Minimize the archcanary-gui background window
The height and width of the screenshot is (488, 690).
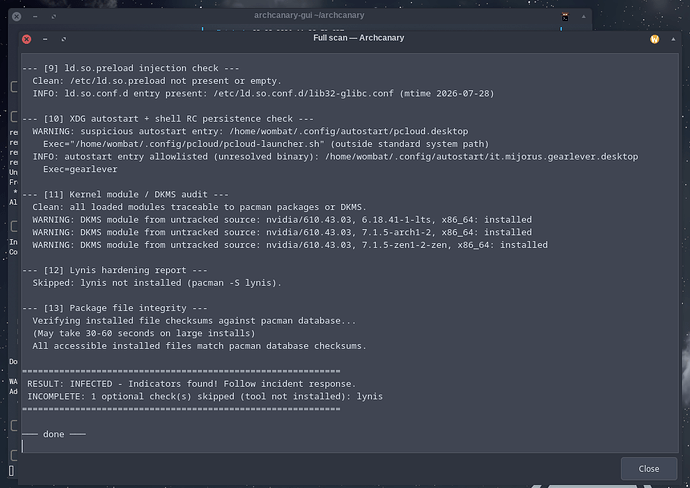[35, 16]
